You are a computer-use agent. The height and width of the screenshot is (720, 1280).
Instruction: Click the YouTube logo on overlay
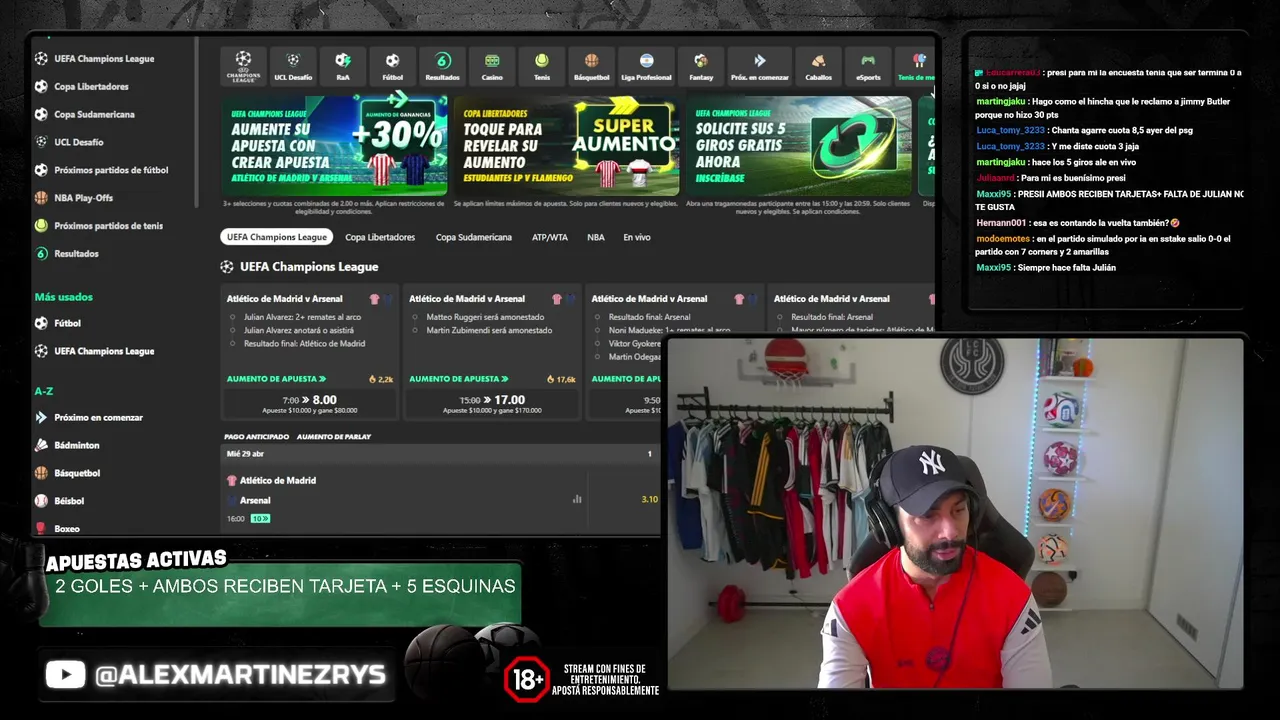pyautogui.click(x=65, y=675)
